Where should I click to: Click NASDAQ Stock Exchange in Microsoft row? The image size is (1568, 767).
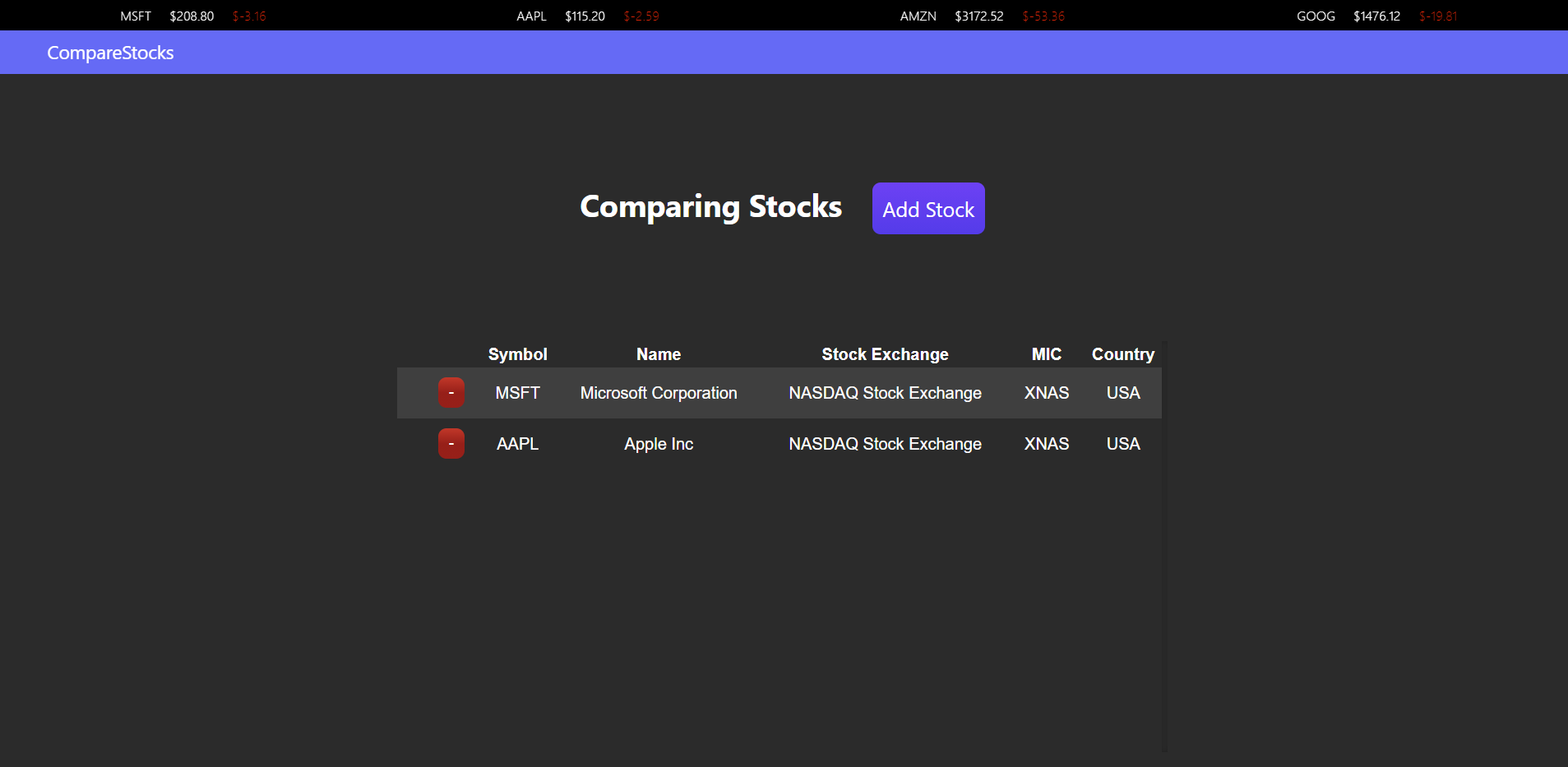click(885, 393)
